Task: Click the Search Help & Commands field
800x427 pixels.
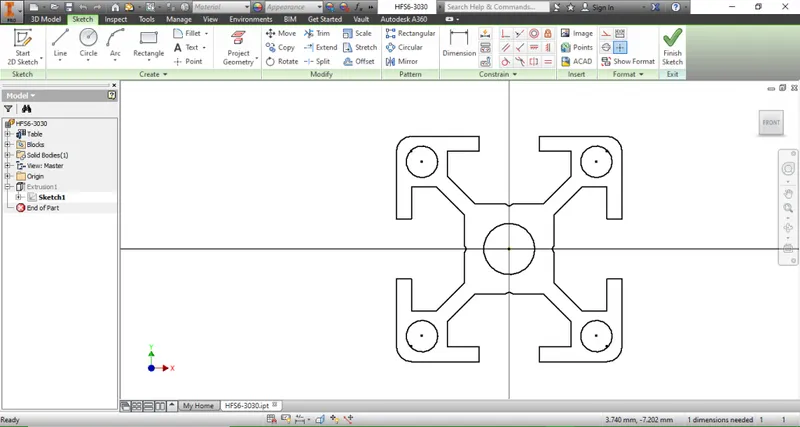Action: pos(496,7)
